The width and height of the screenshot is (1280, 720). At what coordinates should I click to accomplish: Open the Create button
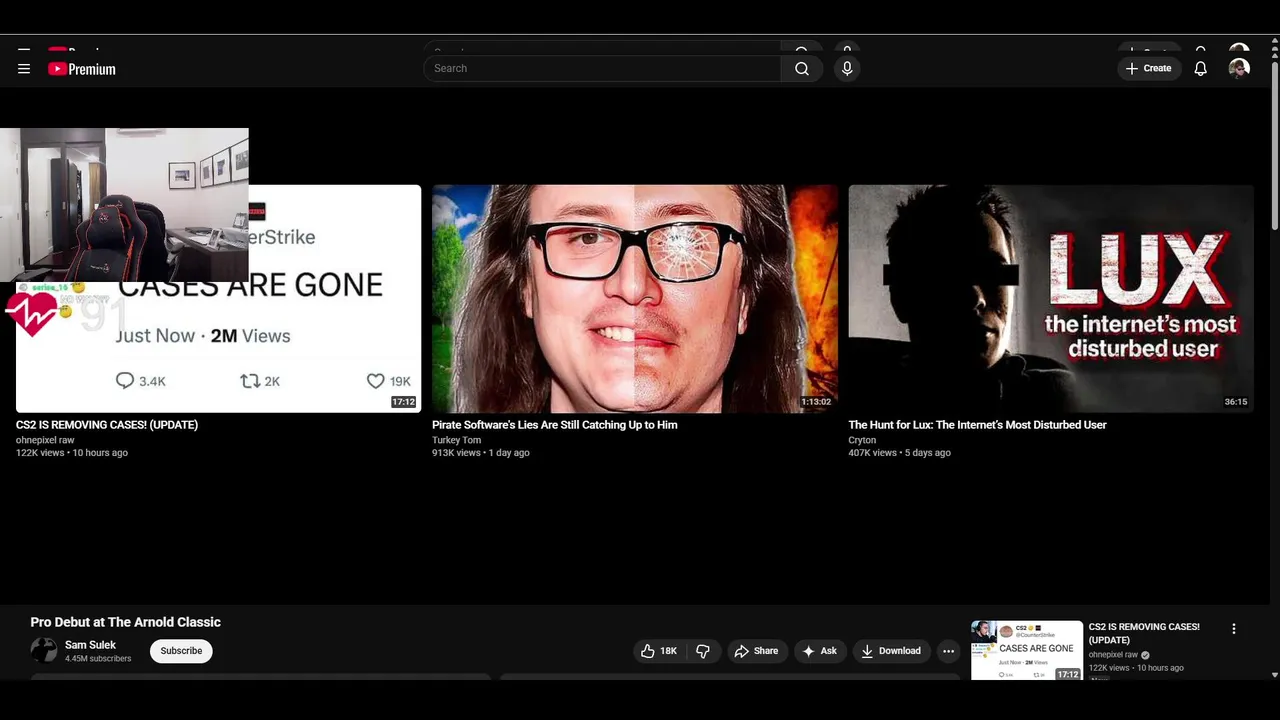coord(1148,68)
